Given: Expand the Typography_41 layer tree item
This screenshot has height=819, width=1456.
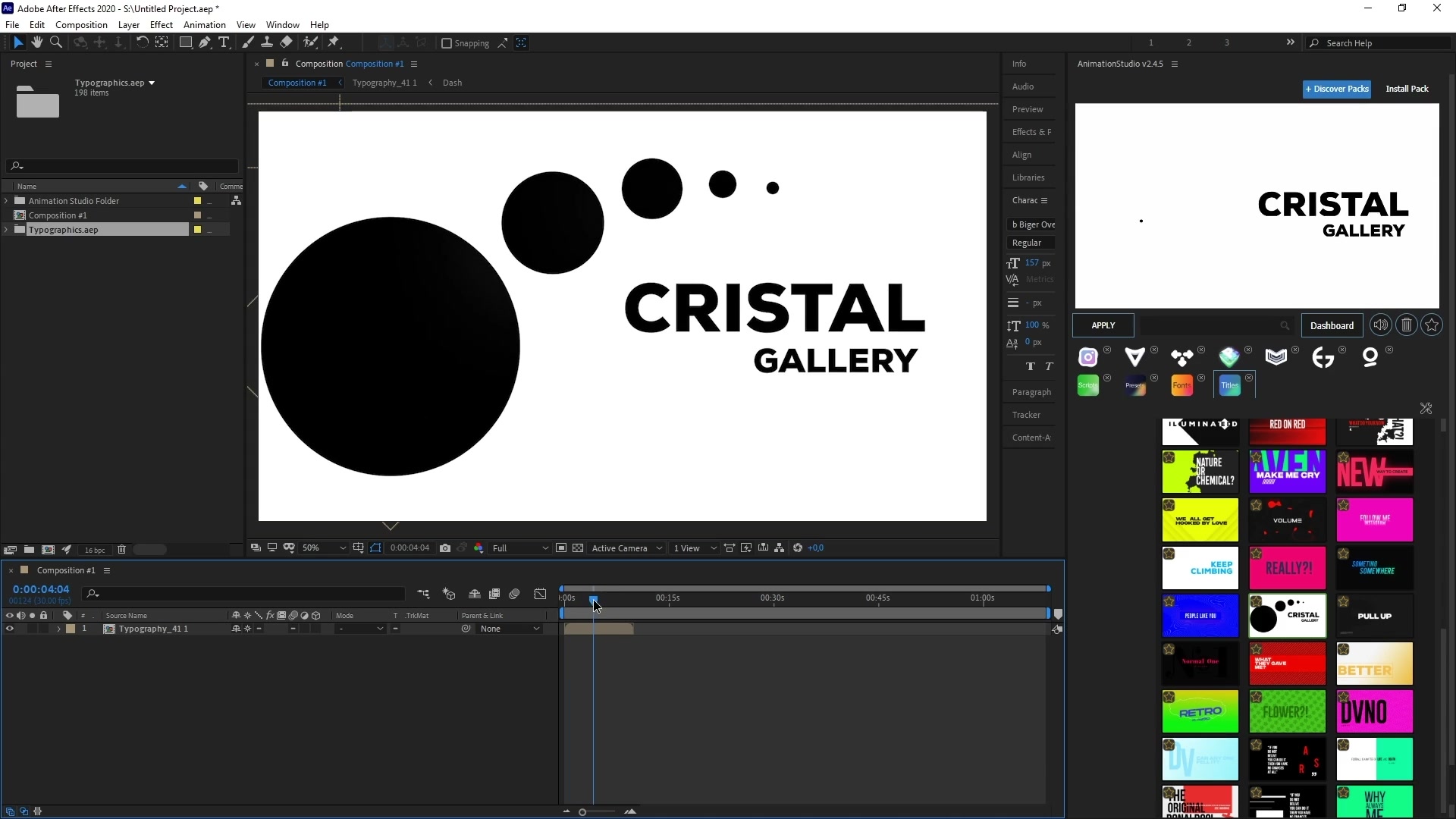Looking at the screenshot, I should tap(58, 628).
